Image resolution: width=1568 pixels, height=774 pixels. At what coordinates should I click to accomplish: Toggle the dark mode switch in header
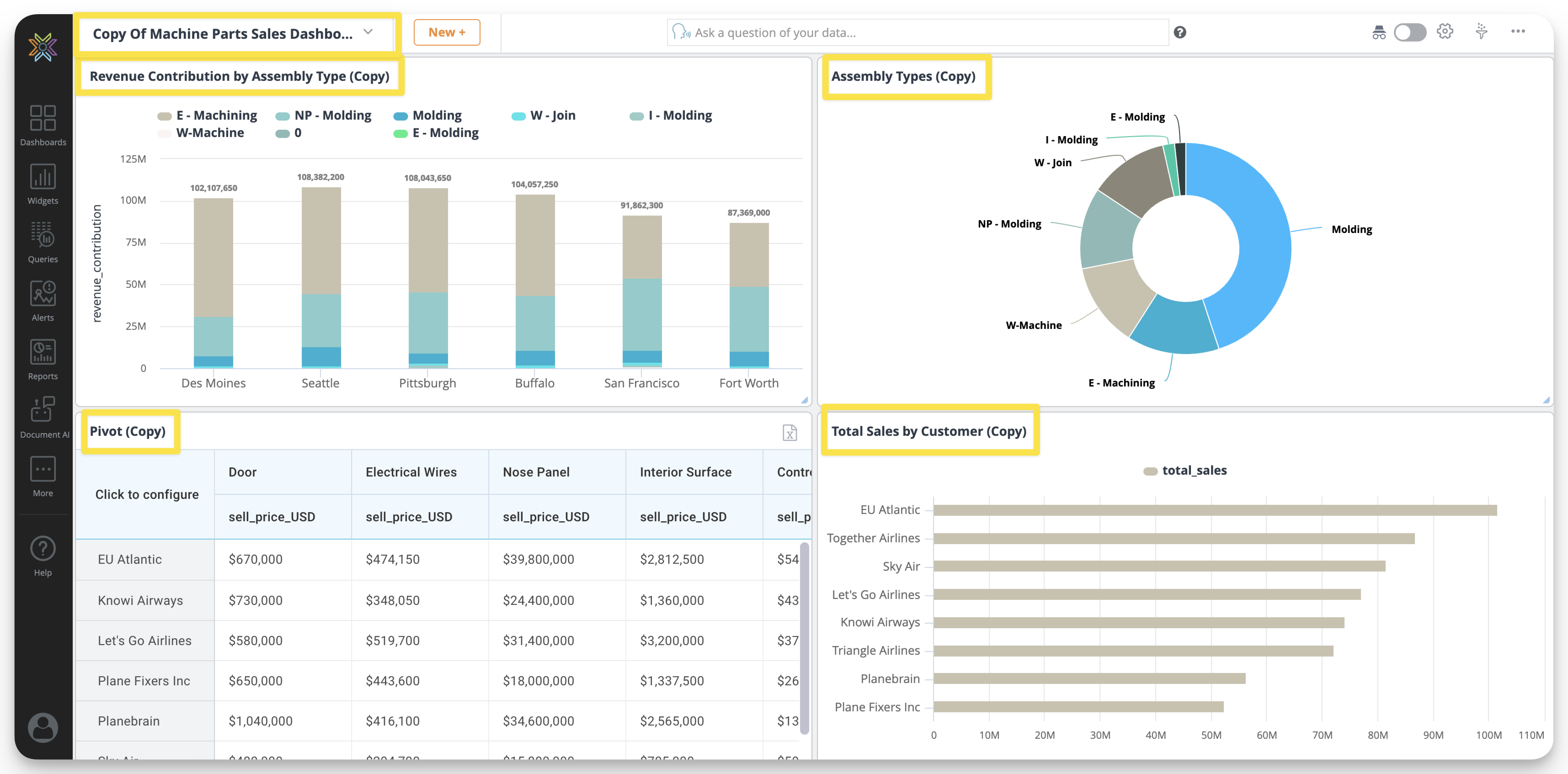(1410, 32)
